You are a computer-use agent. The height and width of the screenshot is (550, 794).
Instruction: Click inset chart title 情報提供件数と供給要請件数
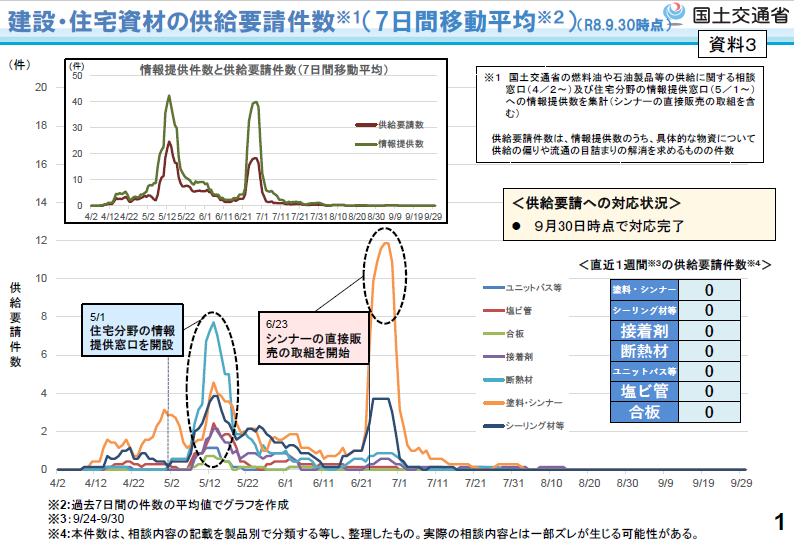pyautogui.click(x=263, y=69)
